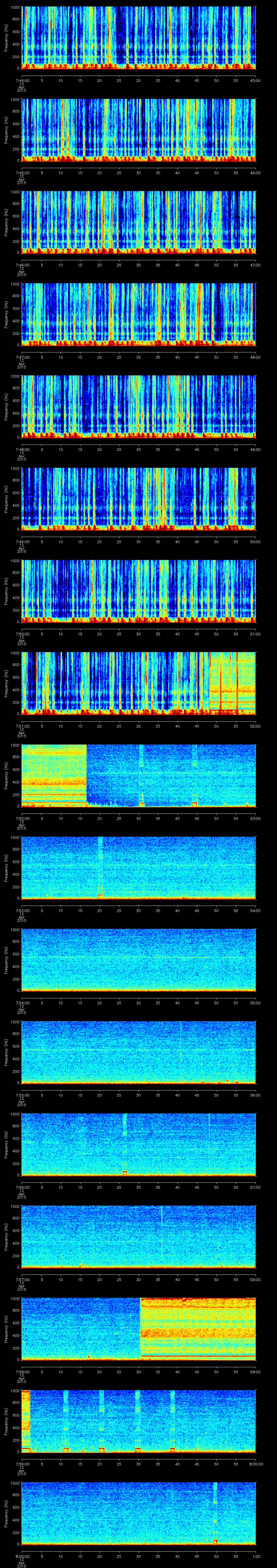
Task: Select the spectrogram starting at 7:55:00
Action: tap(139, 1052)
